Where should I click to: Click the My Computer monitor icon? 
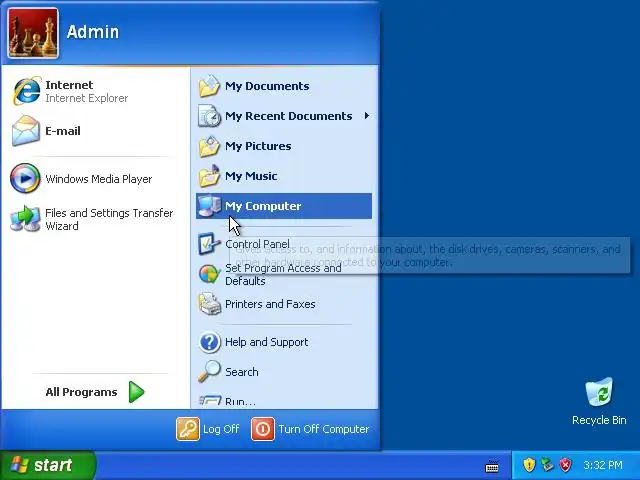click(209, 206)
